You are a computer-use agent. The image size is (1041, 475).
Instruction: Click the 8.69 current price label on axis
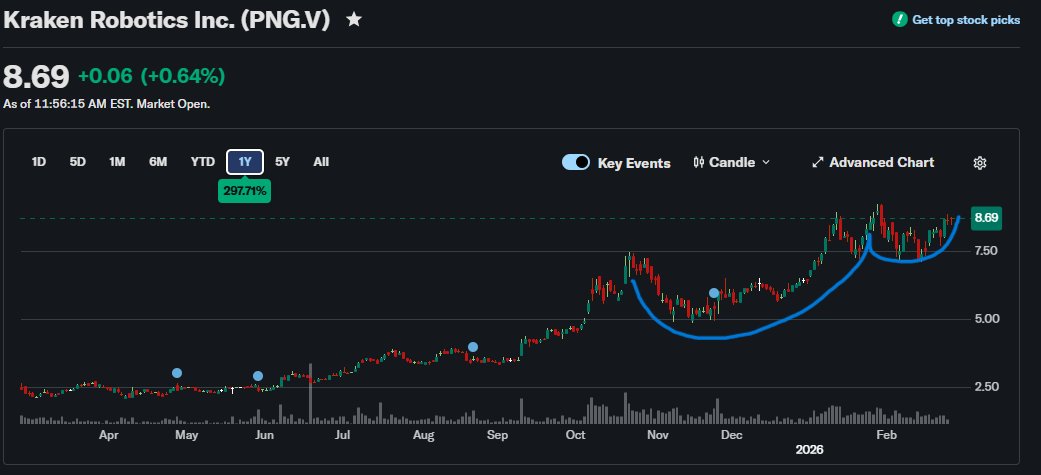click(x=986, y=219)
